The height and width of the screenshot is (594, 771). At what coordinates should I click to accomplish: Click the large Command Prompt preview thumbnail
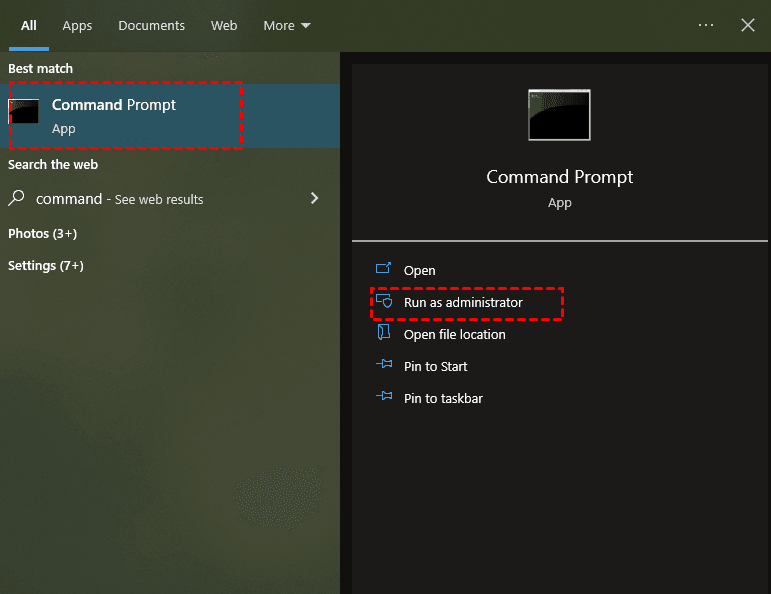pos(559,115)
